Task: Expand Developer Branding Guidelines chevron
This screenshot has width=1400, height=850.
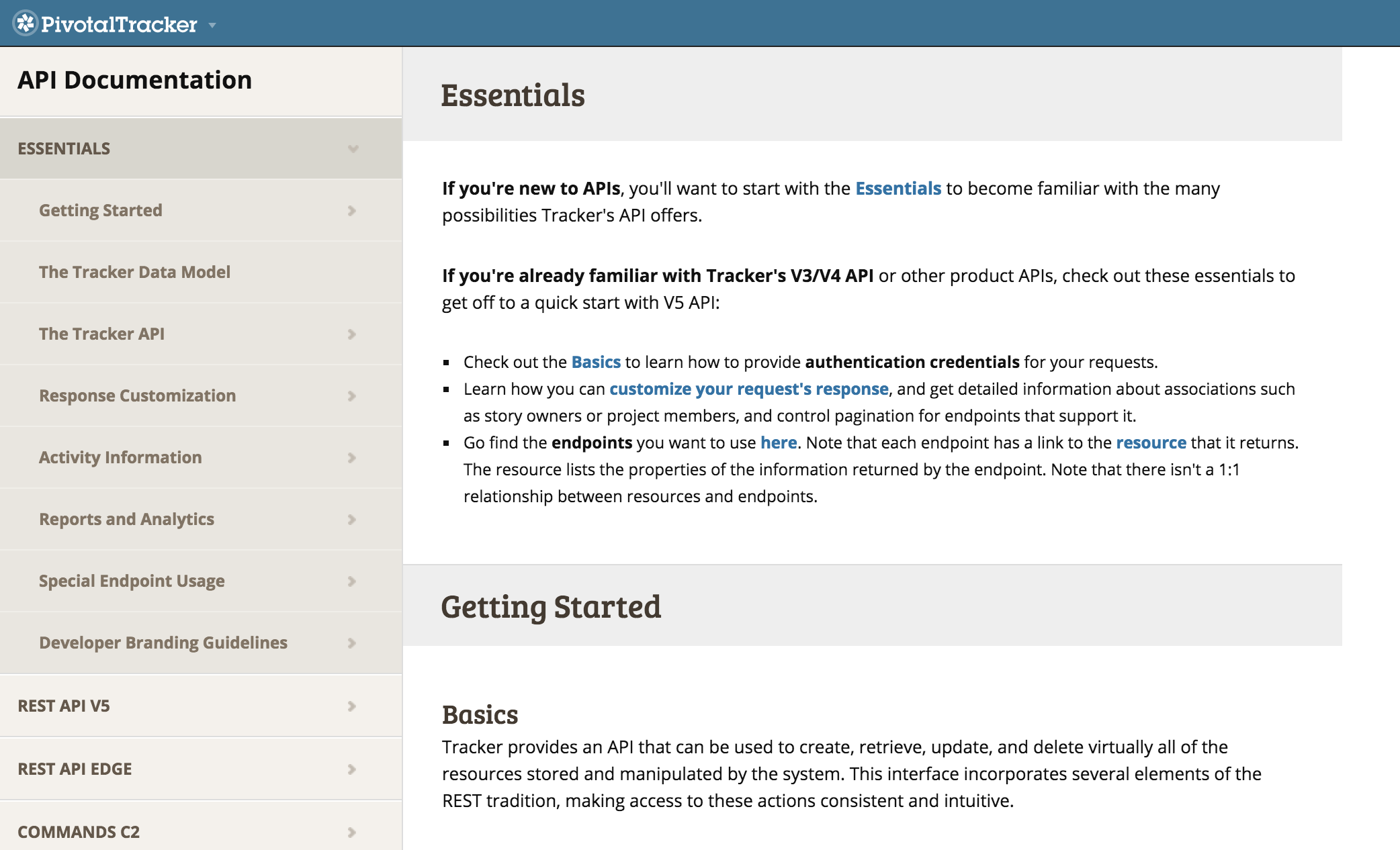Action: coord(351,643)
